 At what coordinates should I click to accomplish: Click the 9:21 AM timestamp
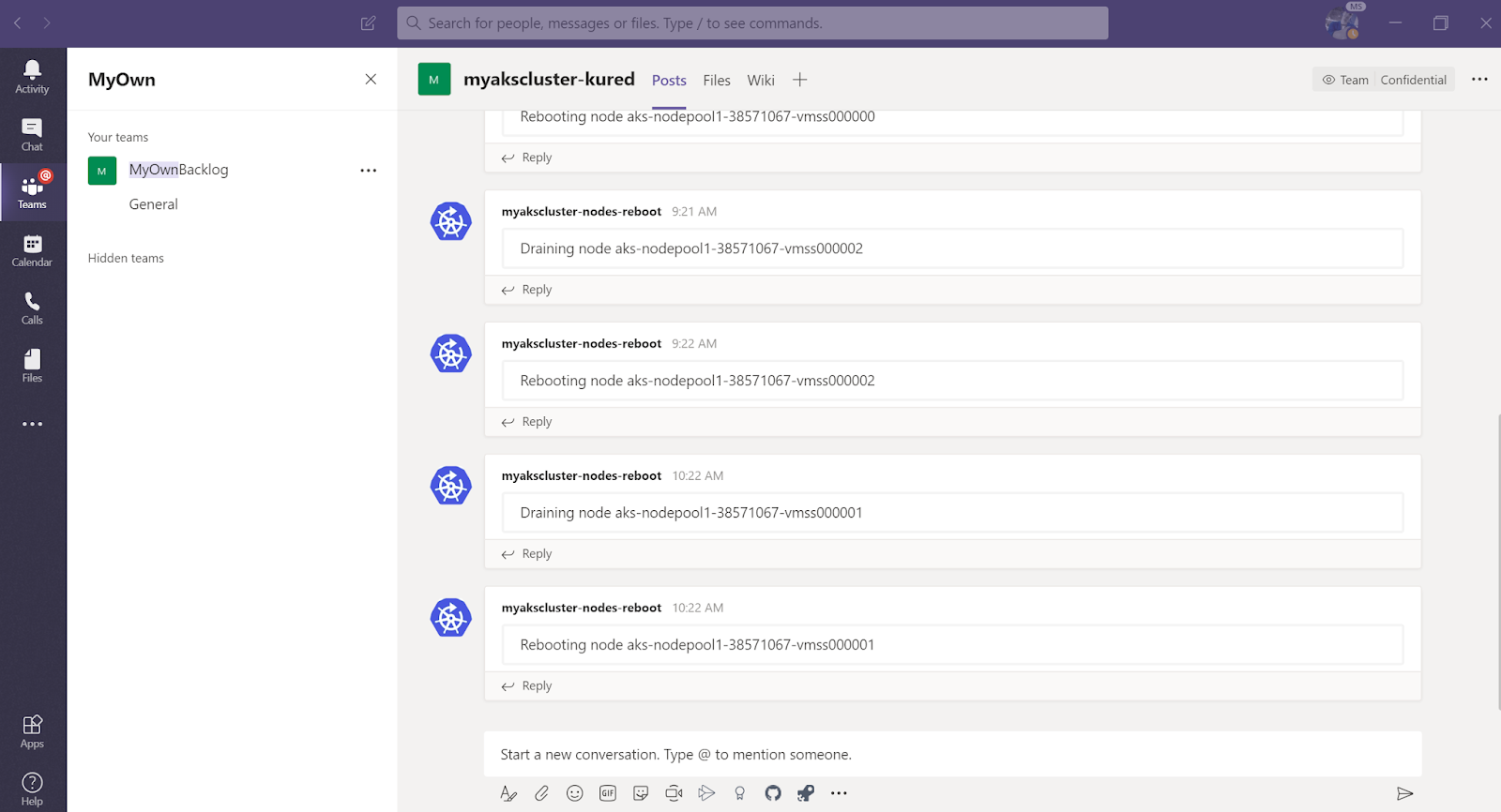coord(694,212)
